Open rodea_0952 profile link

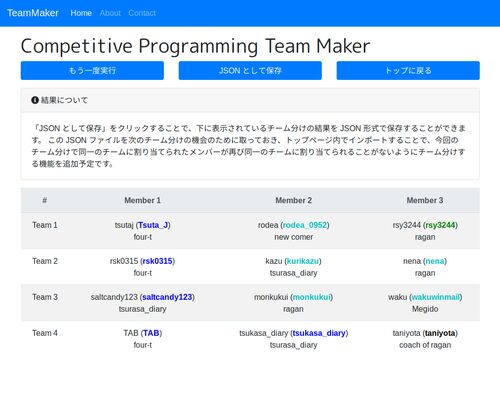[x=305, y=225]
